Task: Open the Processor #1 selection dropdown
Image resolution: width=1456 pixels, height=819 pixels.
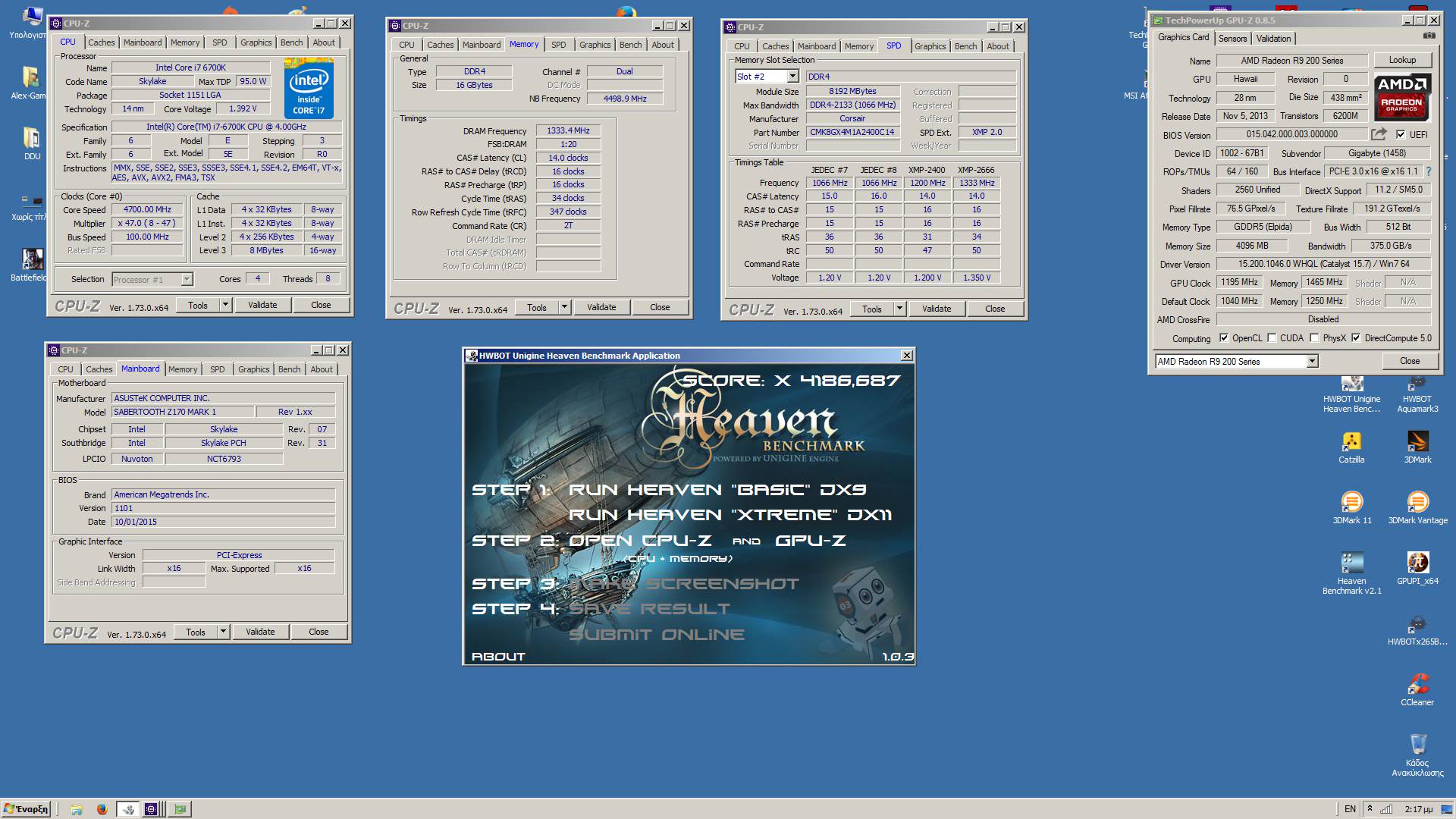Action: (x=187, y=280)
